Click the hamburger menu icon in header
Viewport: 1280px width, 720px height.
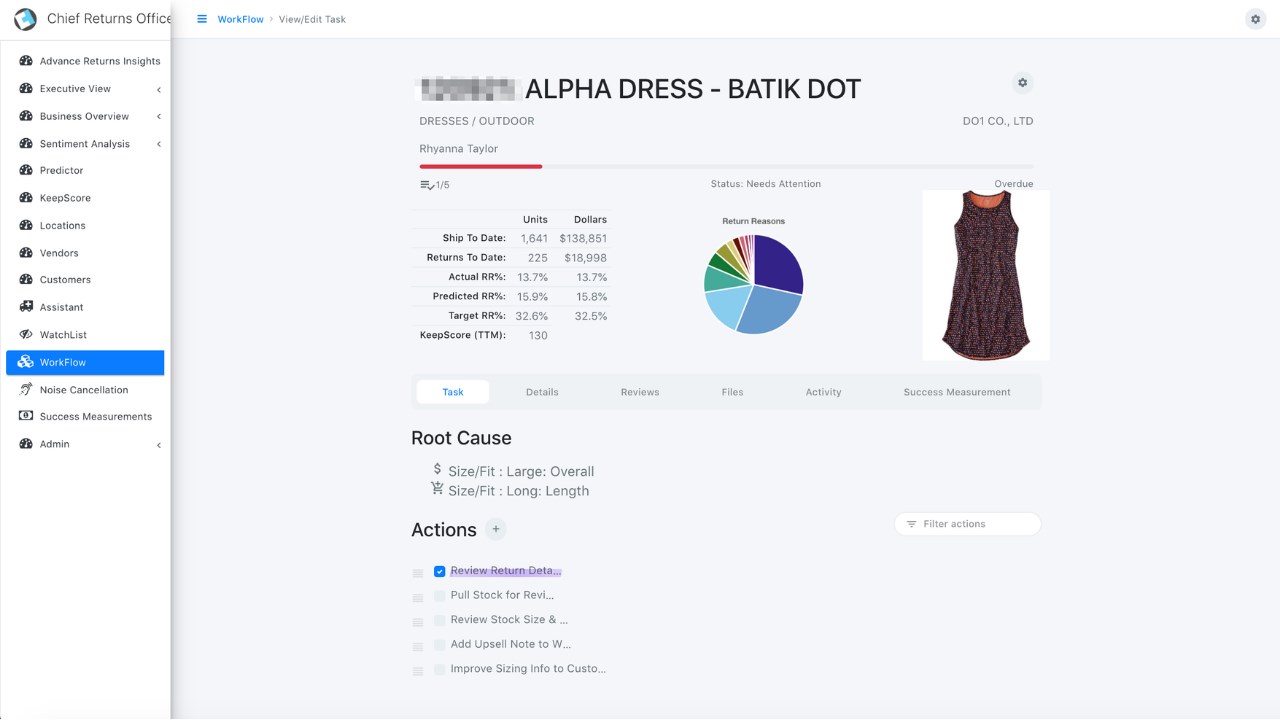[x=202, y=19]
